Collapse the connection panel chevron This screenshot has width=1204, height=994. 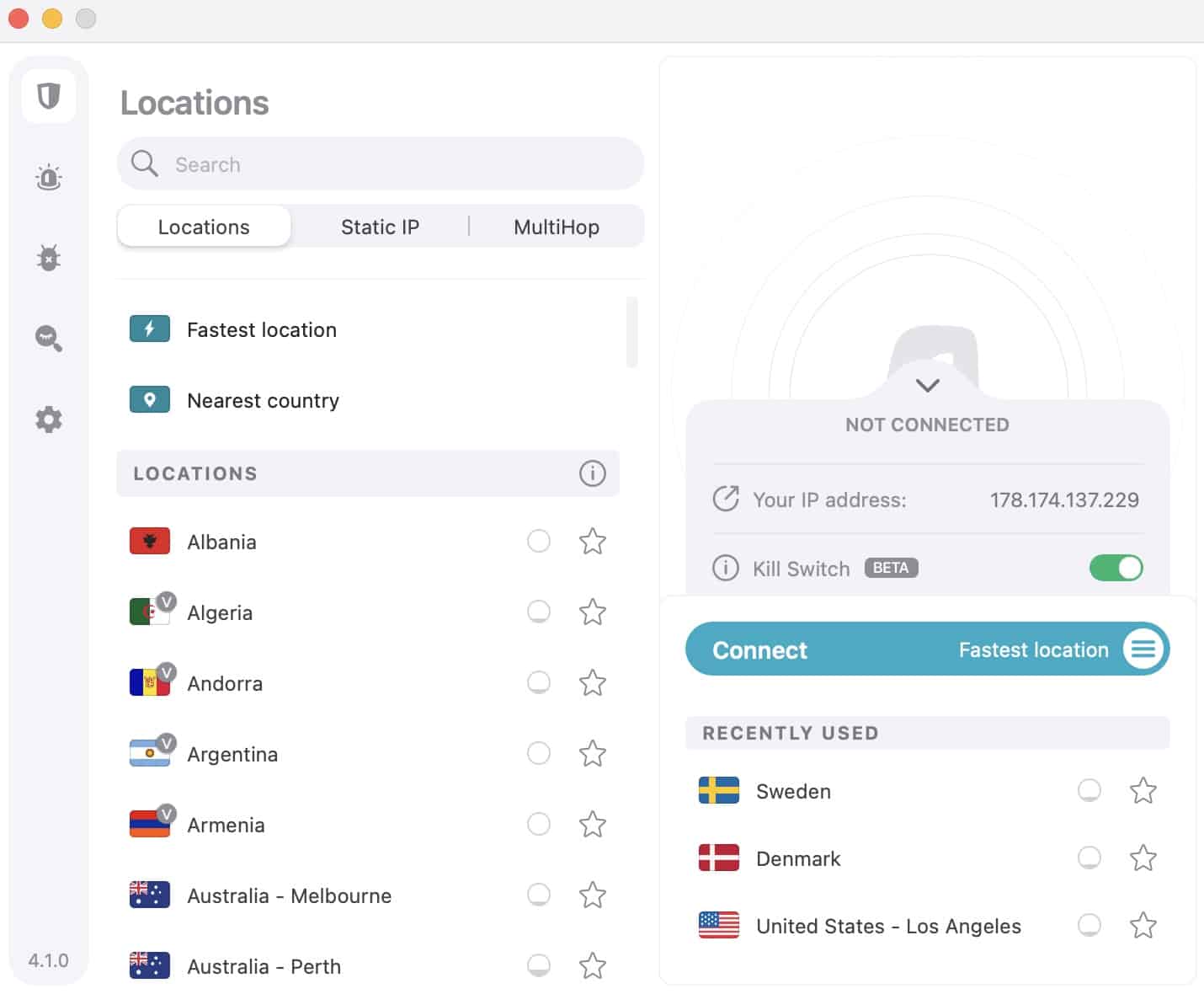(928, 386)
